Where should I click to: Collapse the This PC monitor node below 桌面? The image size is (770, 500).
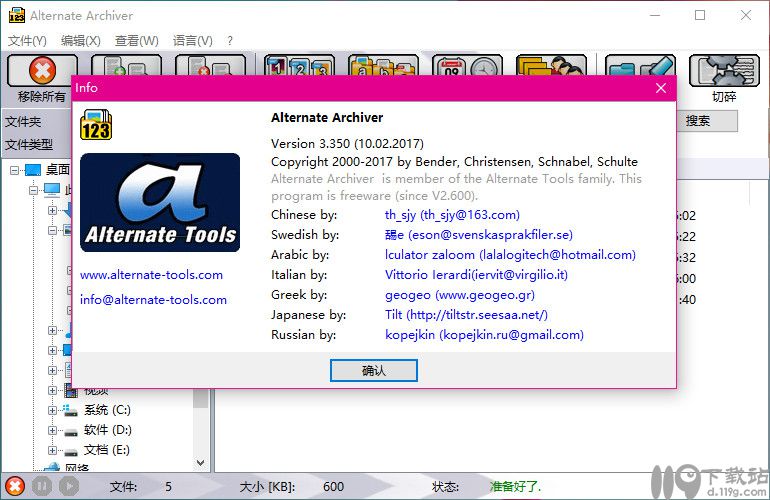tap(33, 190)
